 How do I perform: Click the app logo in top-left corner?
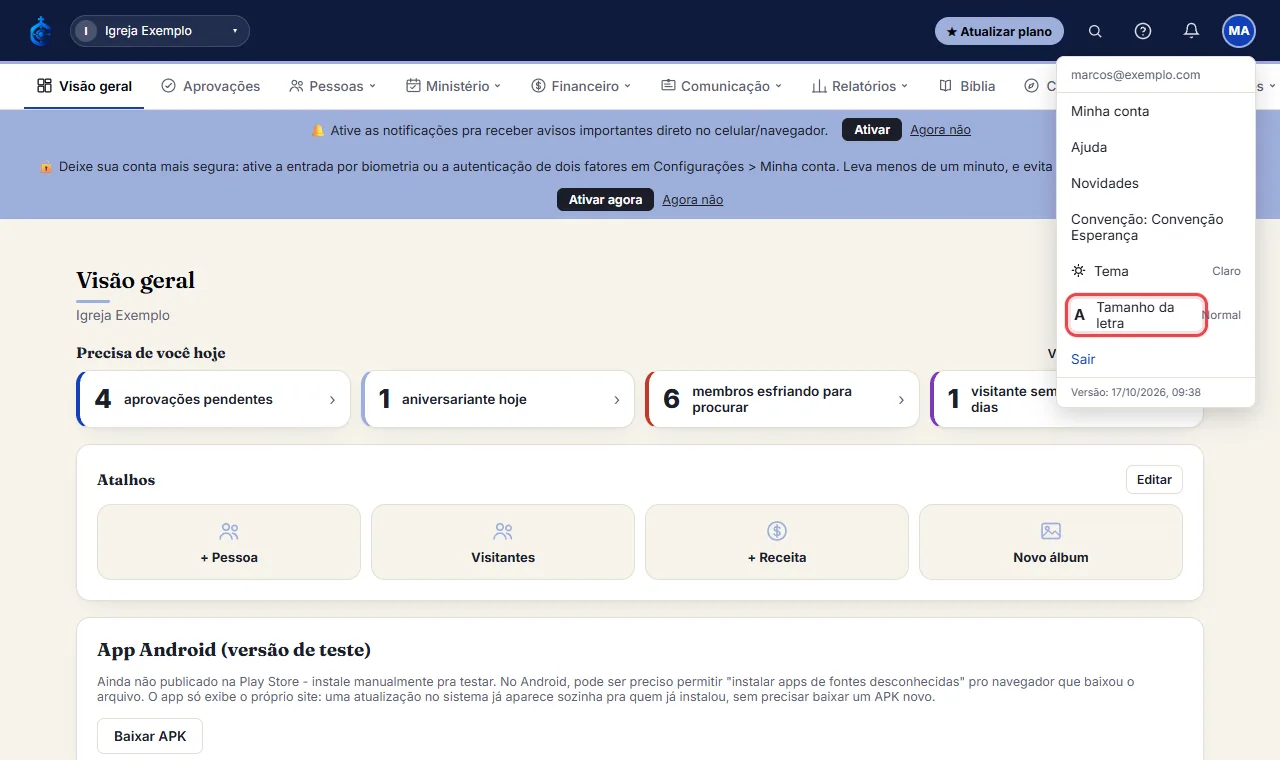(40, 31)
